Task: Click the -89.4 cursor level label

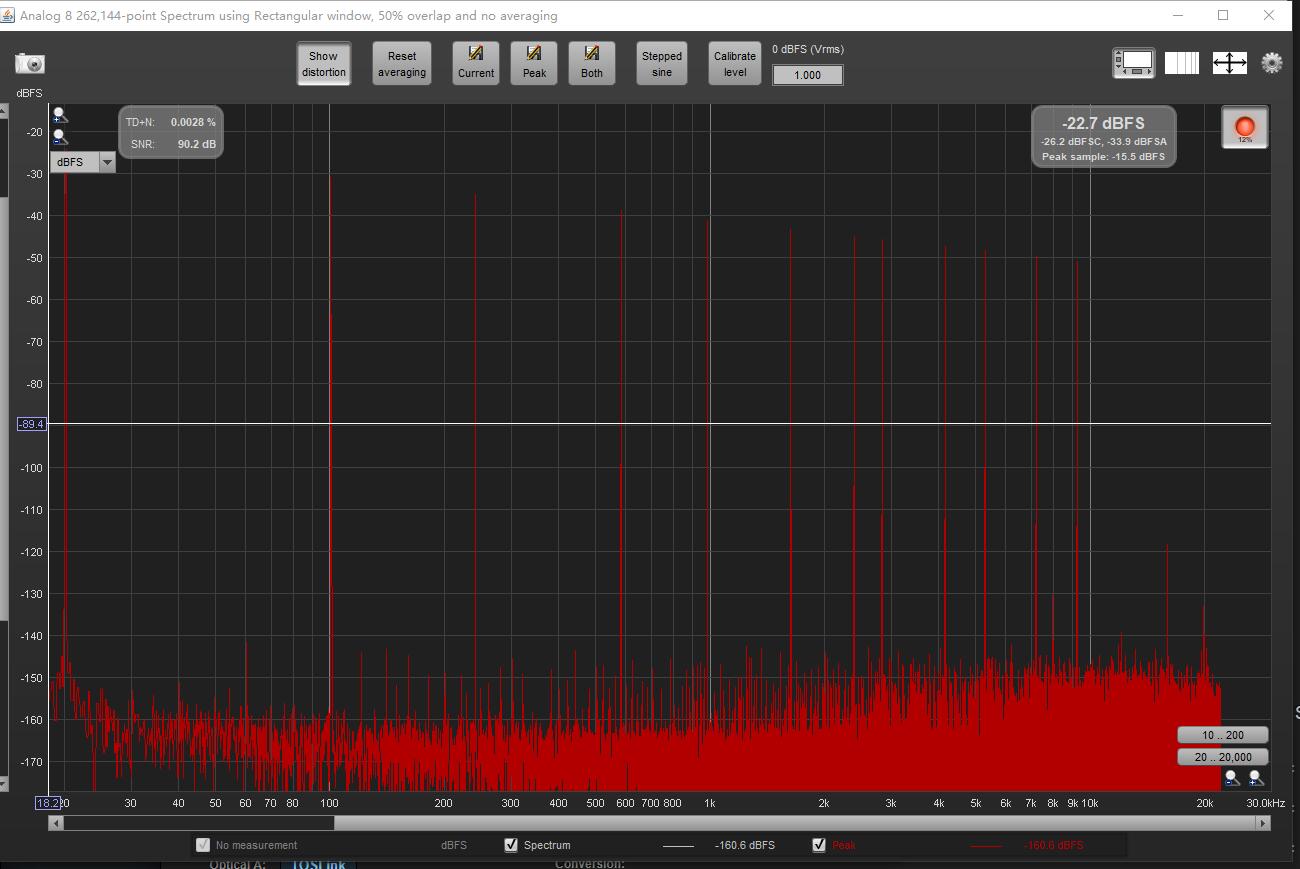Action: 32,424
